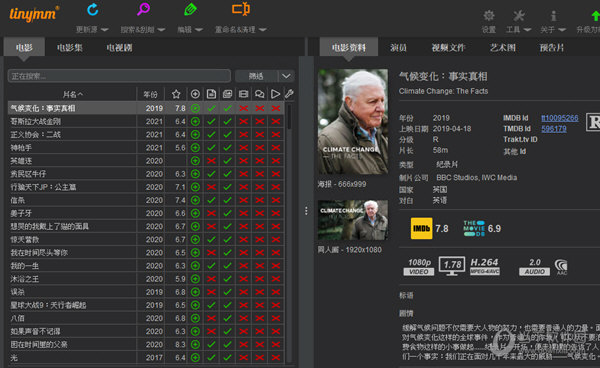Open the 工具 dropdown arrow
600x368 pixels.
(x=527, y=30)
